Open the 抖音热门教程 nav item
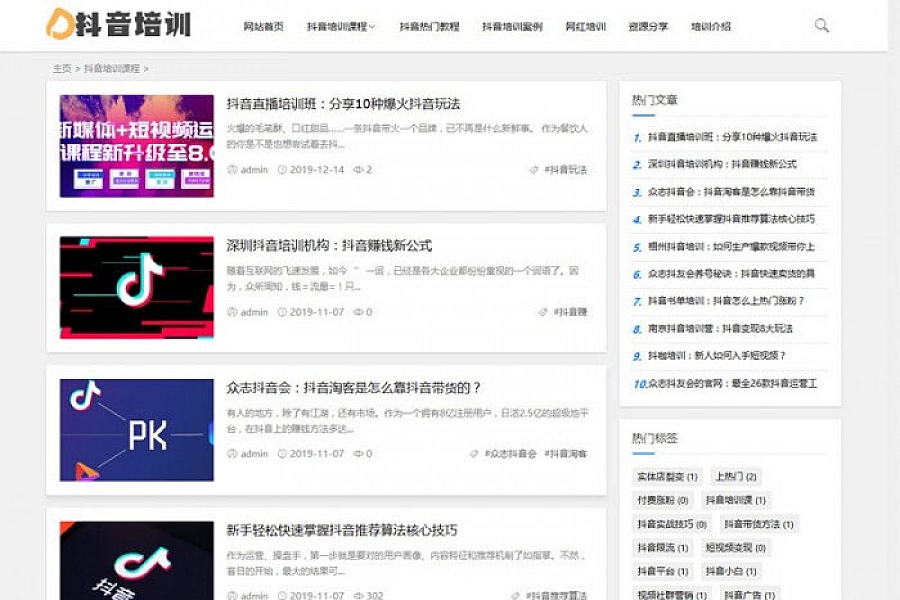The width and height of the screenshot is (900, 600). 429,26
